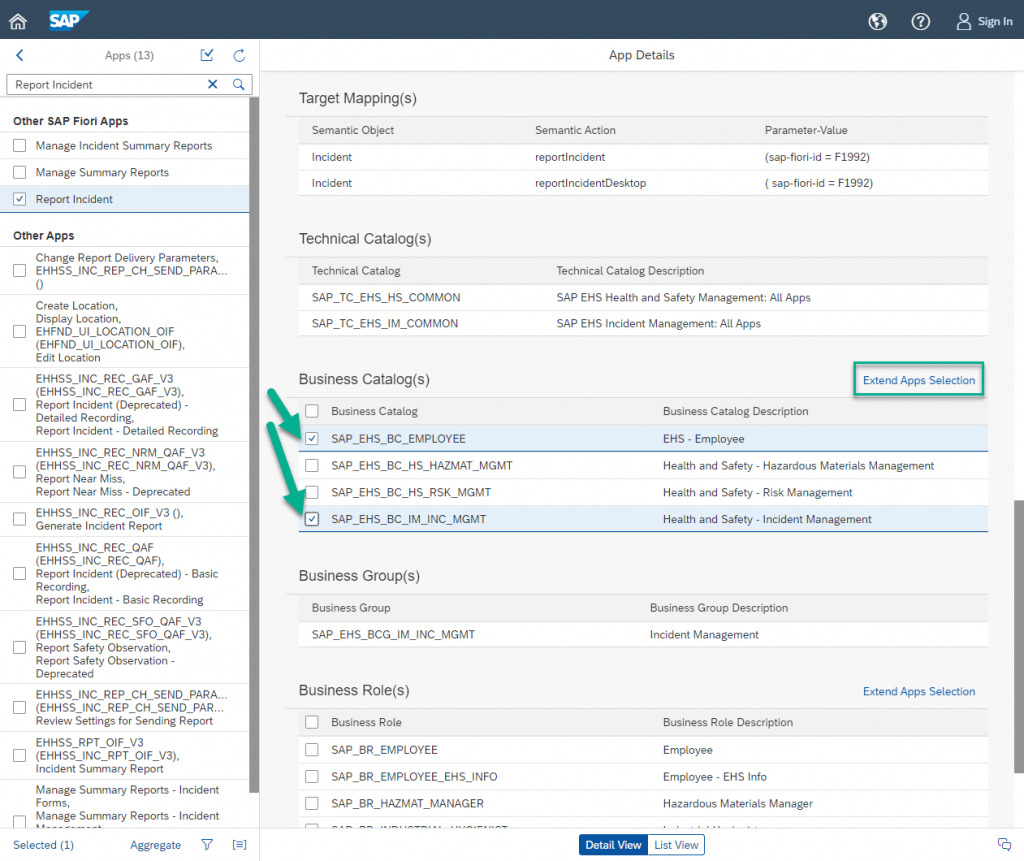
Task: Select SAP_TC_EHS_HS_COMMON technical catalog cell
Action: 385,297
